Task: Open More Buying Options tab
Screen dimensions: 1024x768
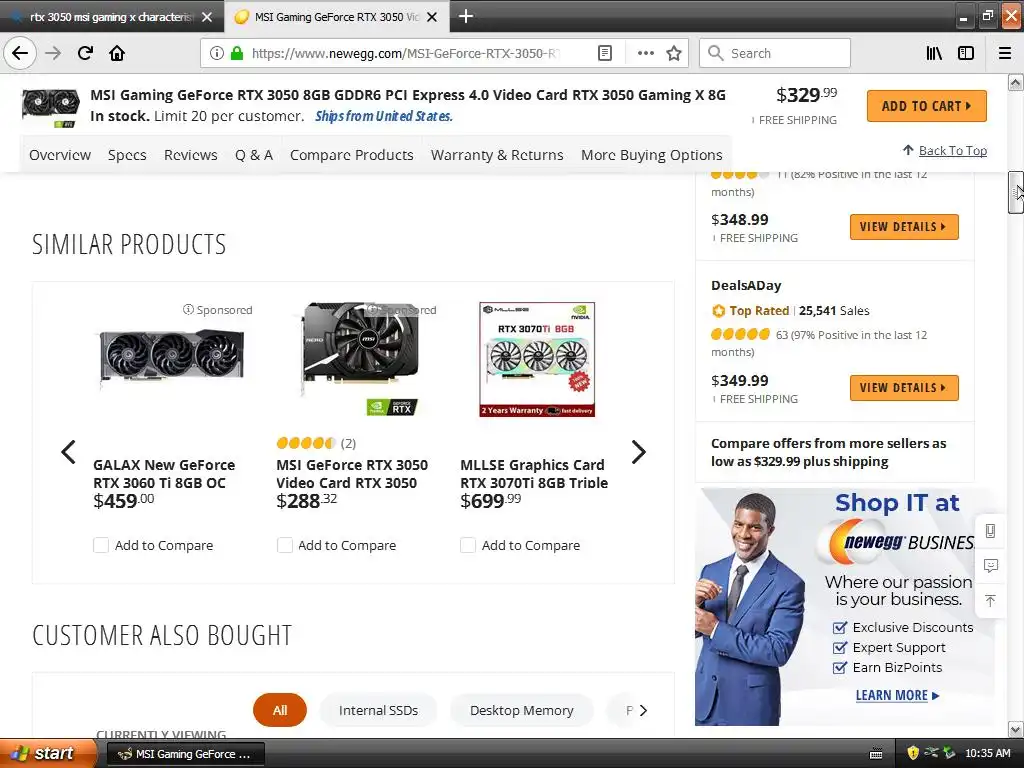Action: pyautogui.click(x=652, y=155)
